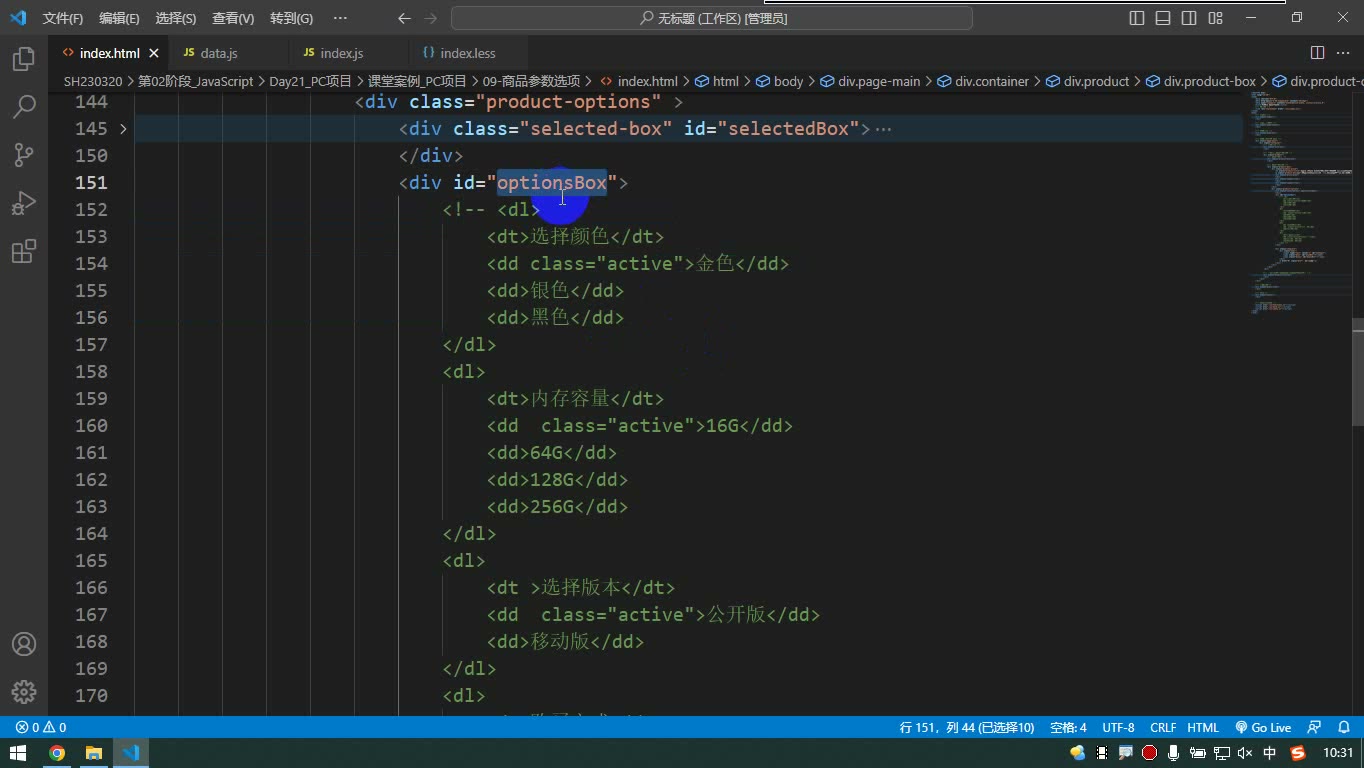Open Chrome from the Windows taskbar
The image size is (1364, 768).
click(x=57, y=753)
